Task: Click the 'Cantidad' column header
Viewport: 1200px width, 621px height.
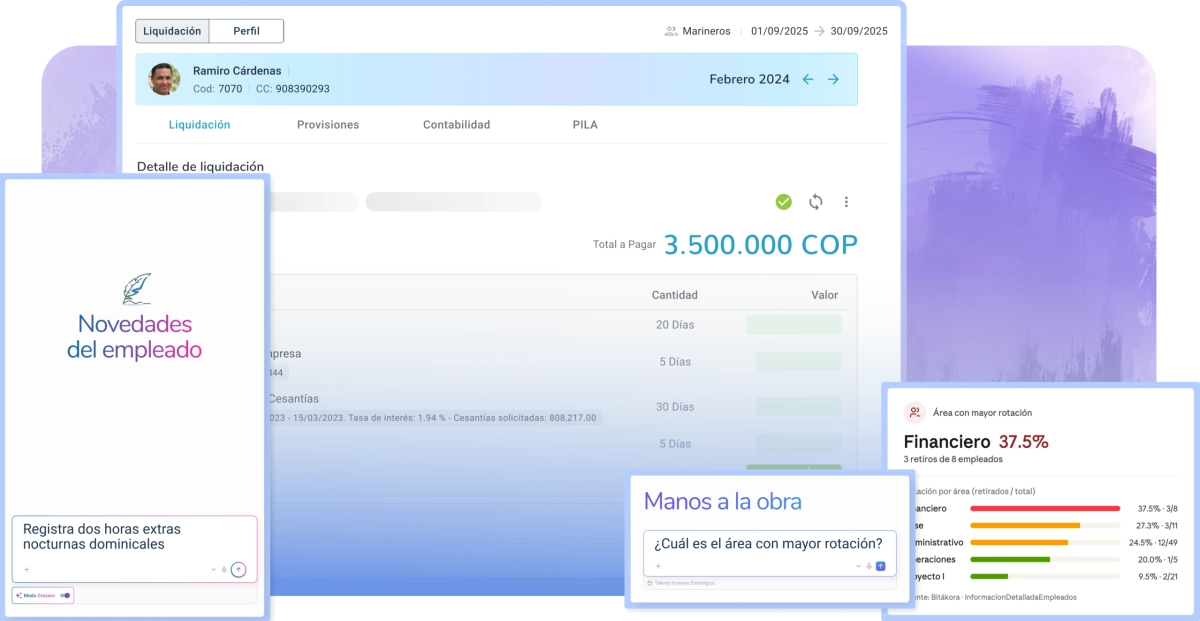Action: click(x=675, y=295)
